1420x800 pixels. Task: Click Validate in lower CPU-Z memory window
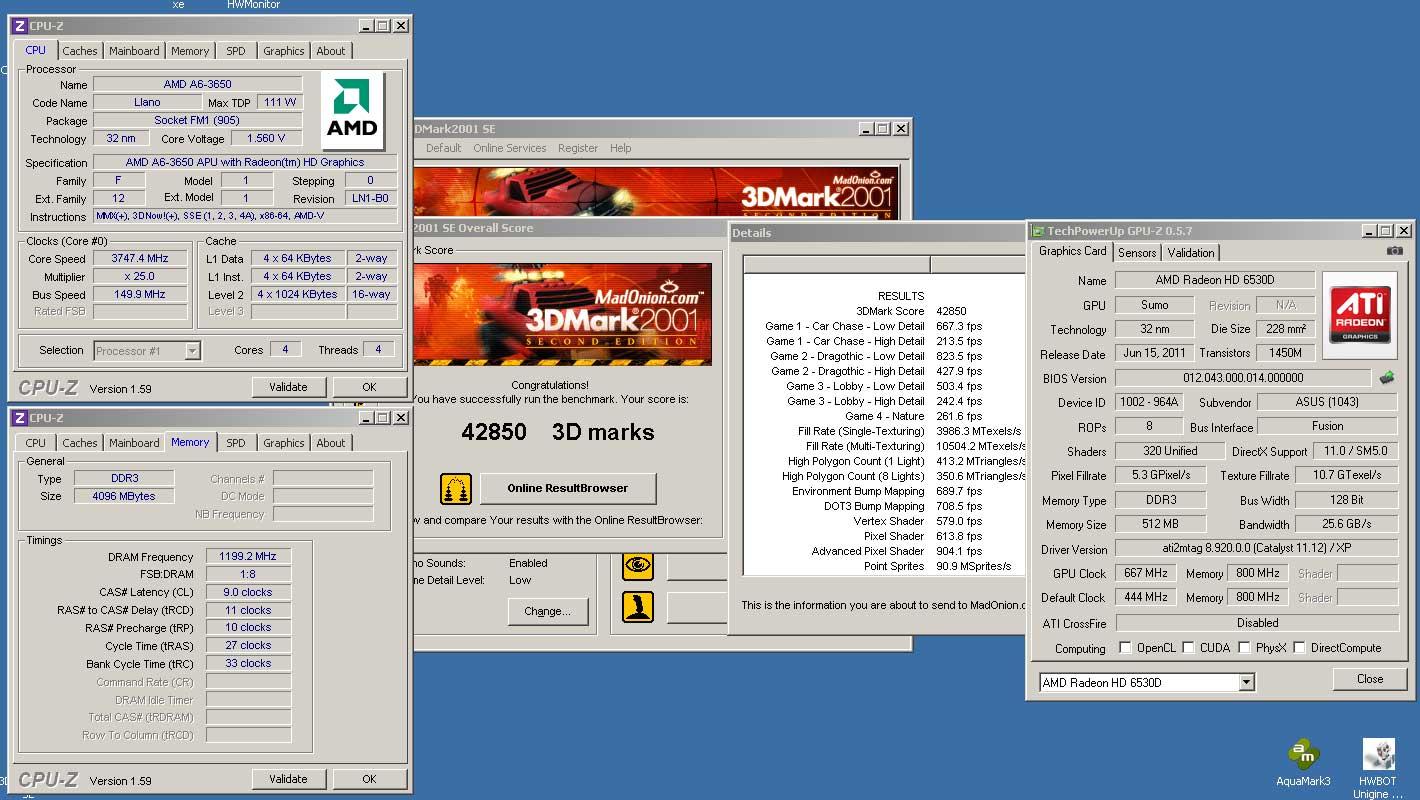[x=288, y=779]
